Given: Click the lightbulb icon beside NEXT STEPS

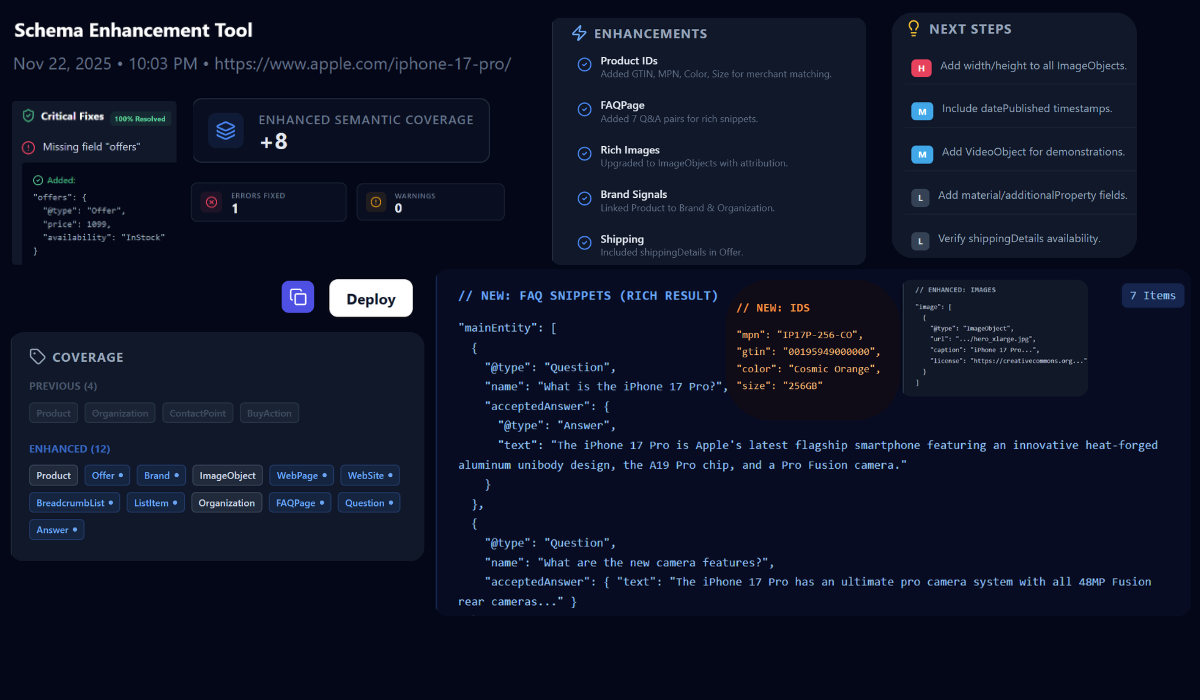Looking at the screenshot, I should [911, 28].
